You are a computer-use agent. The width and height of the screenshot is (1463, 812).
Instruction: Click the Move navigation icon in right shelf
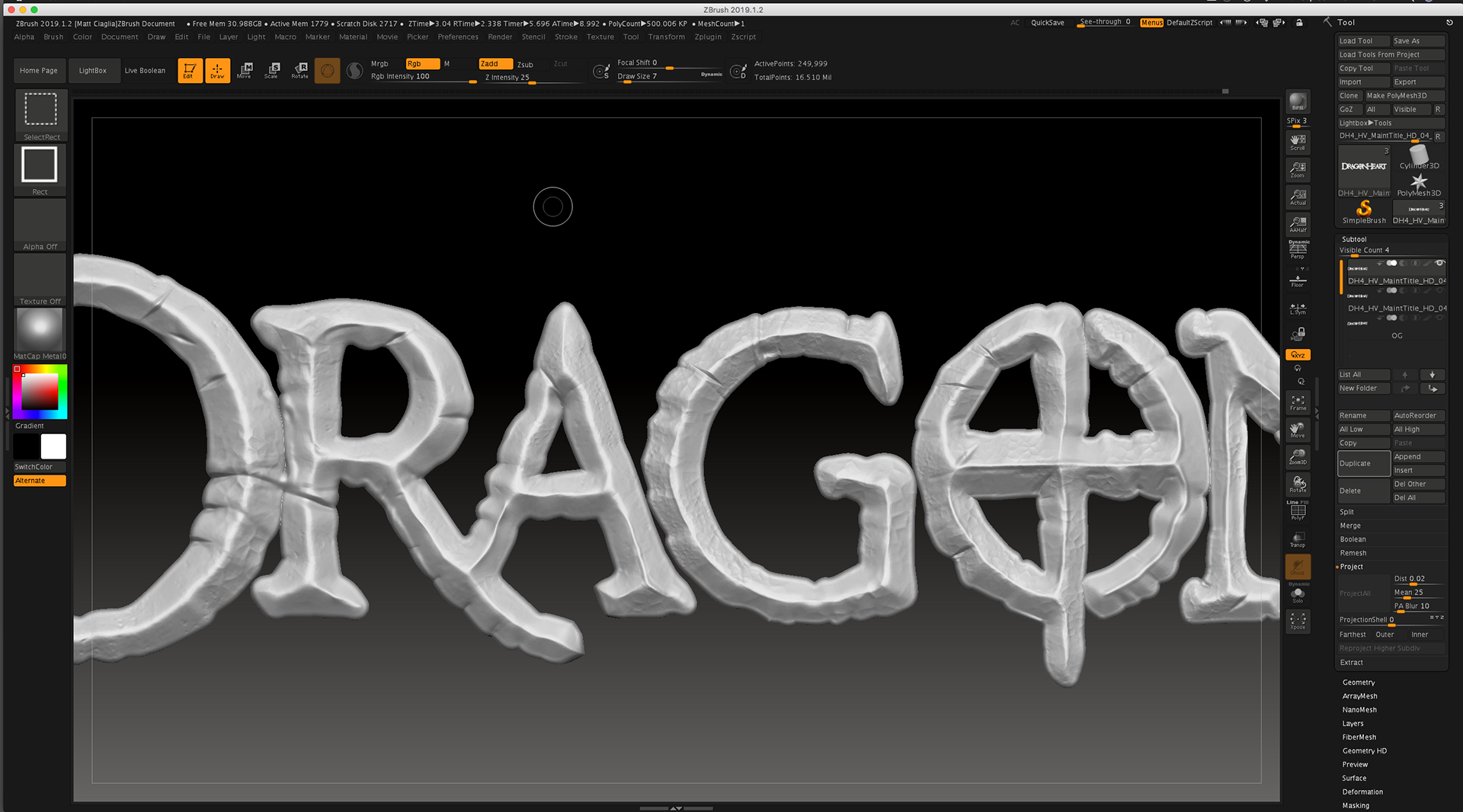[1298, 430]
